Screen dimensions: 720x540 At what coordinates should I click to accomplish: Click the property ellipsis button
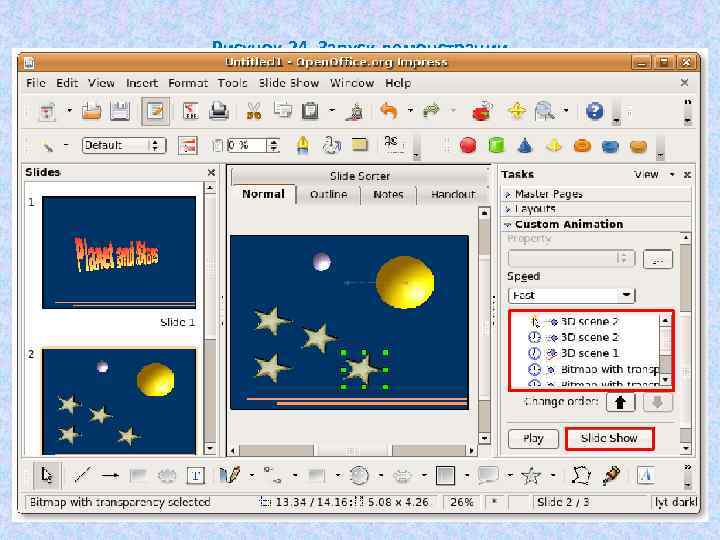click(658, 259)
